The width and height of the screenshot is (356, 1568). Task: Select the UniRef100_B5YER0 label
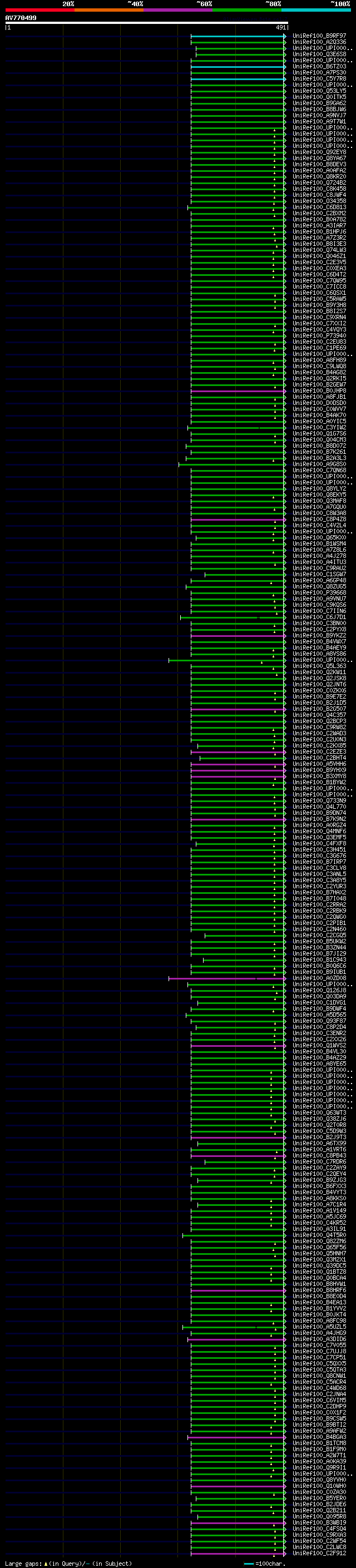[x=319, y=1498]
